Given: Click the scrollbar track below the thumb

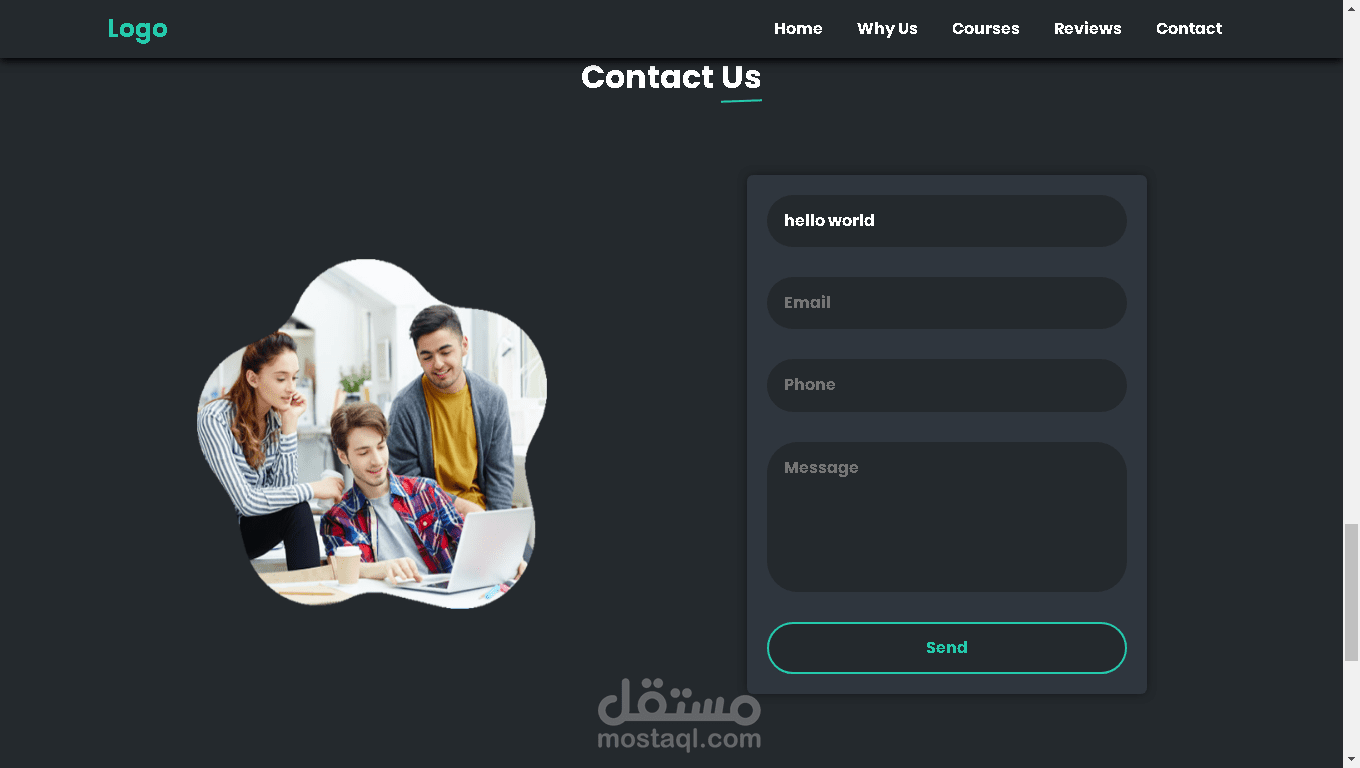Looking at the screenshot, I should (x=1351, y=706).
